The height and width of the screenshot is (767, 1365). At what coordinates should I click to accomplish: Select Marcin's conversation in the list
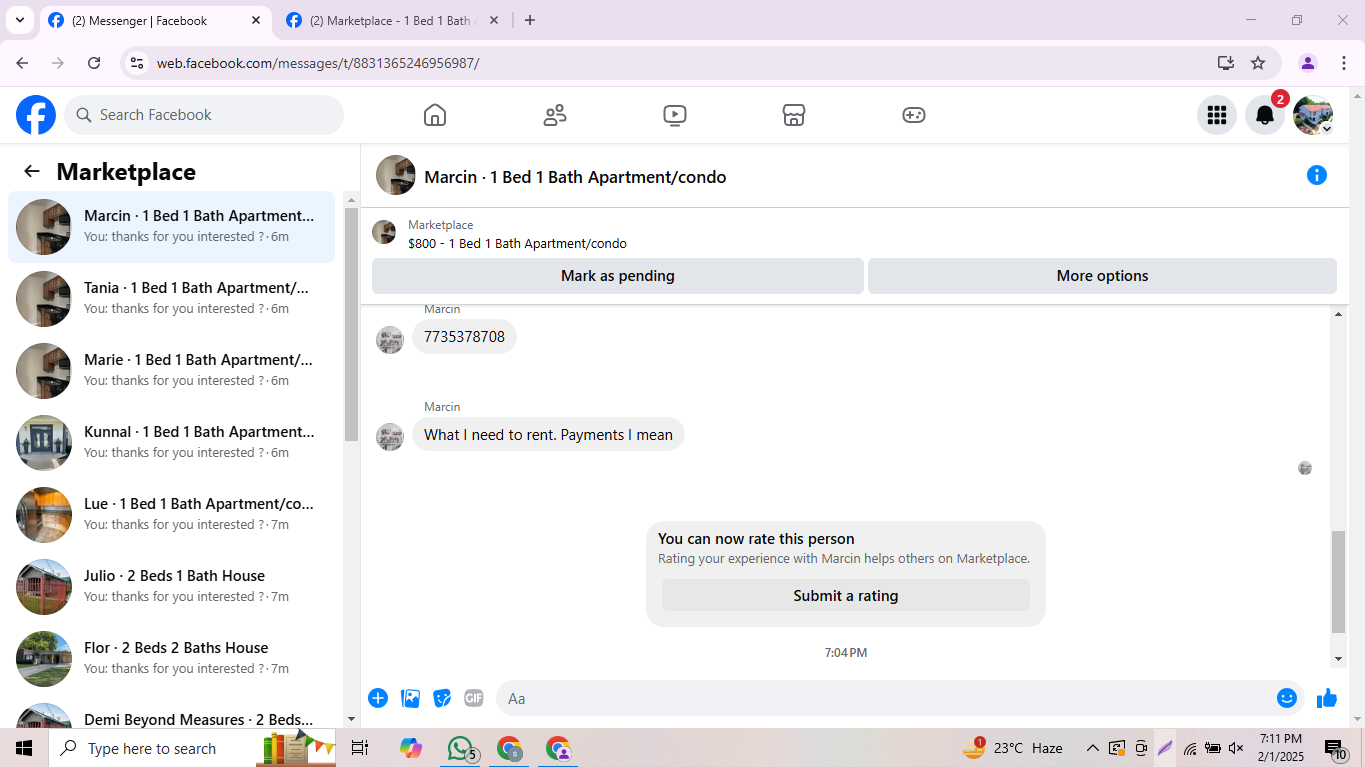(x=172, y=227)
